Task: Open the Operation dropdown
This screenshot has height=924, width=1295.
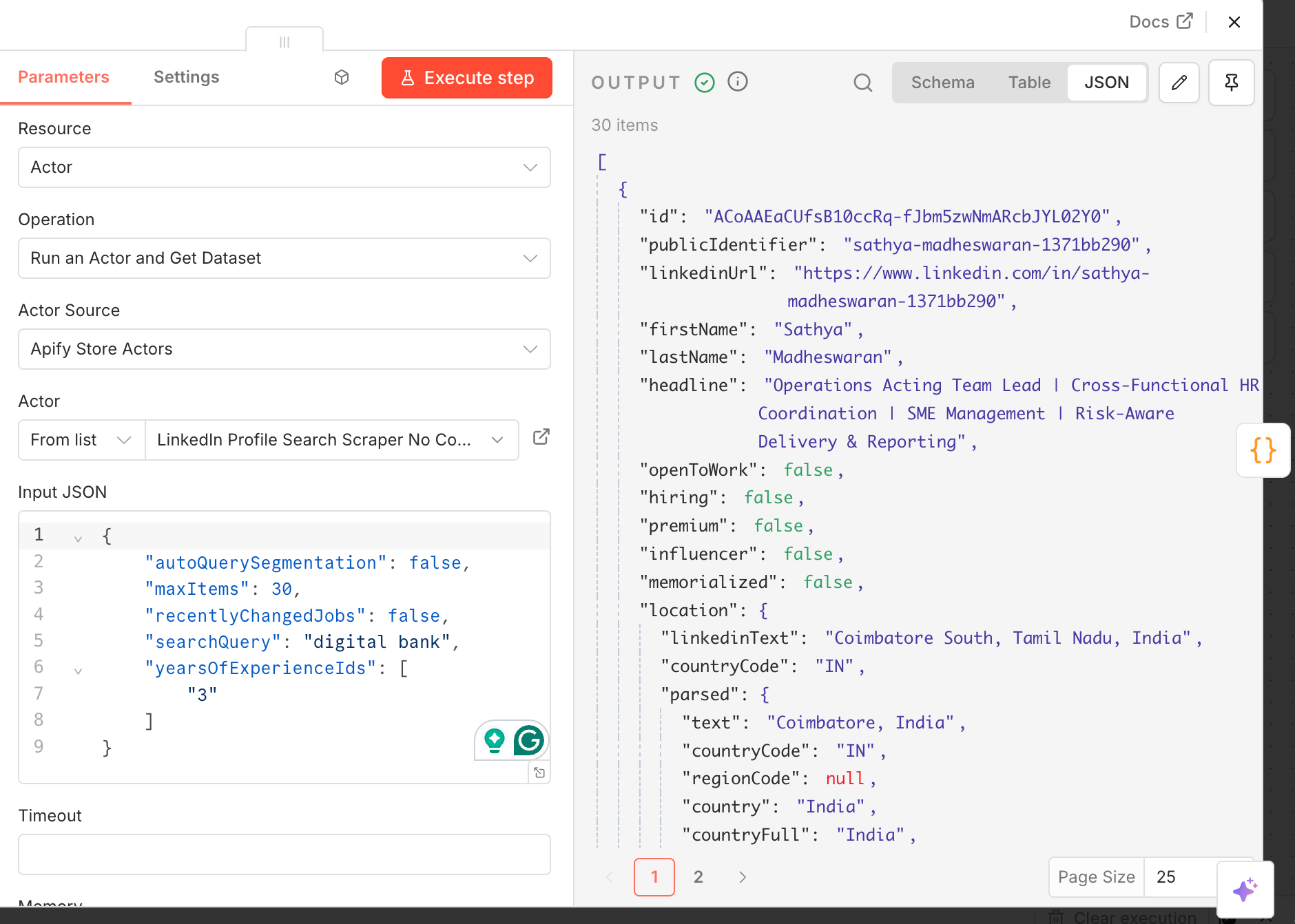Action: 284,258
